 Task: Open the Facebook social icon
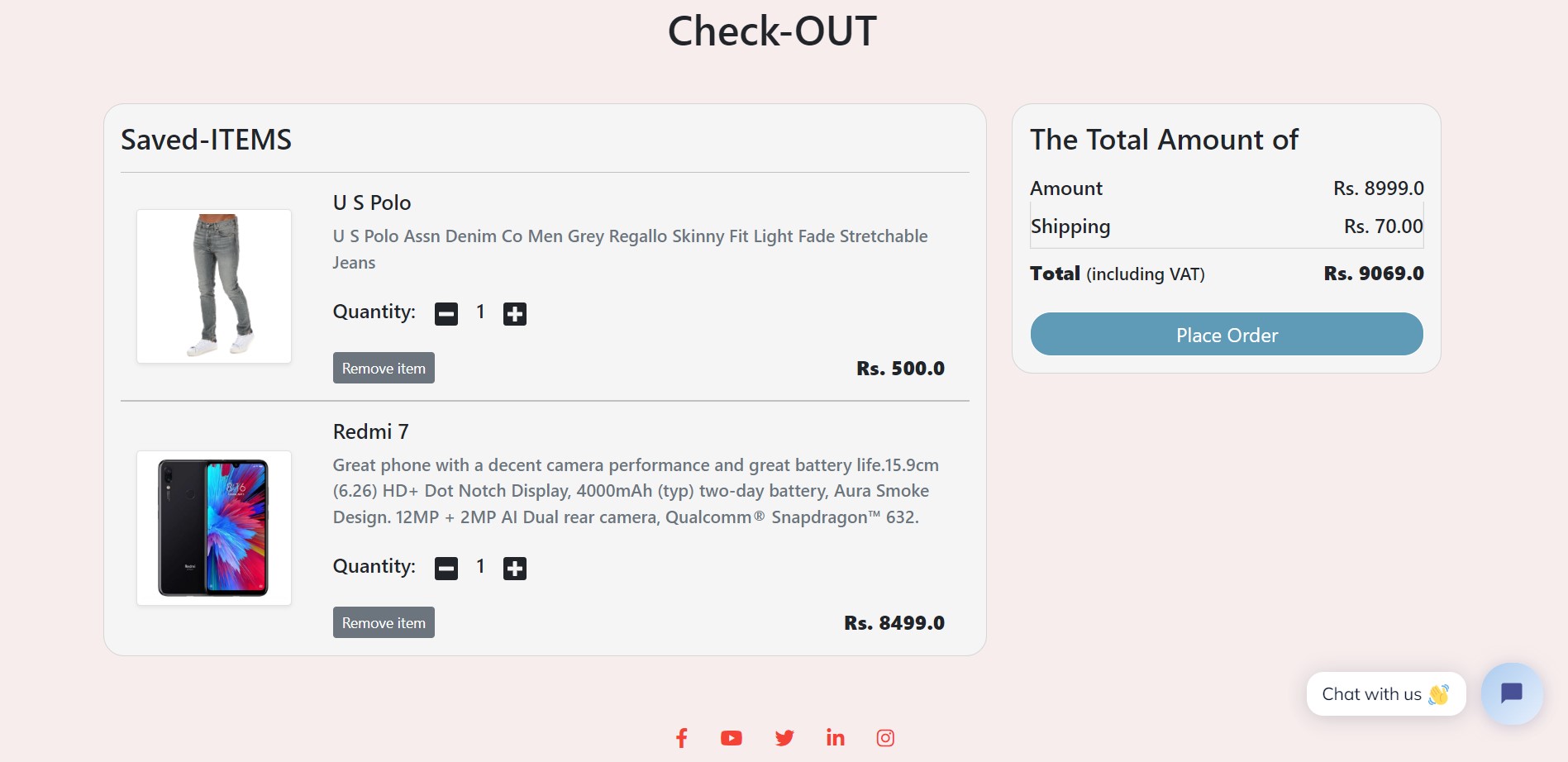(x=682, y=737)
